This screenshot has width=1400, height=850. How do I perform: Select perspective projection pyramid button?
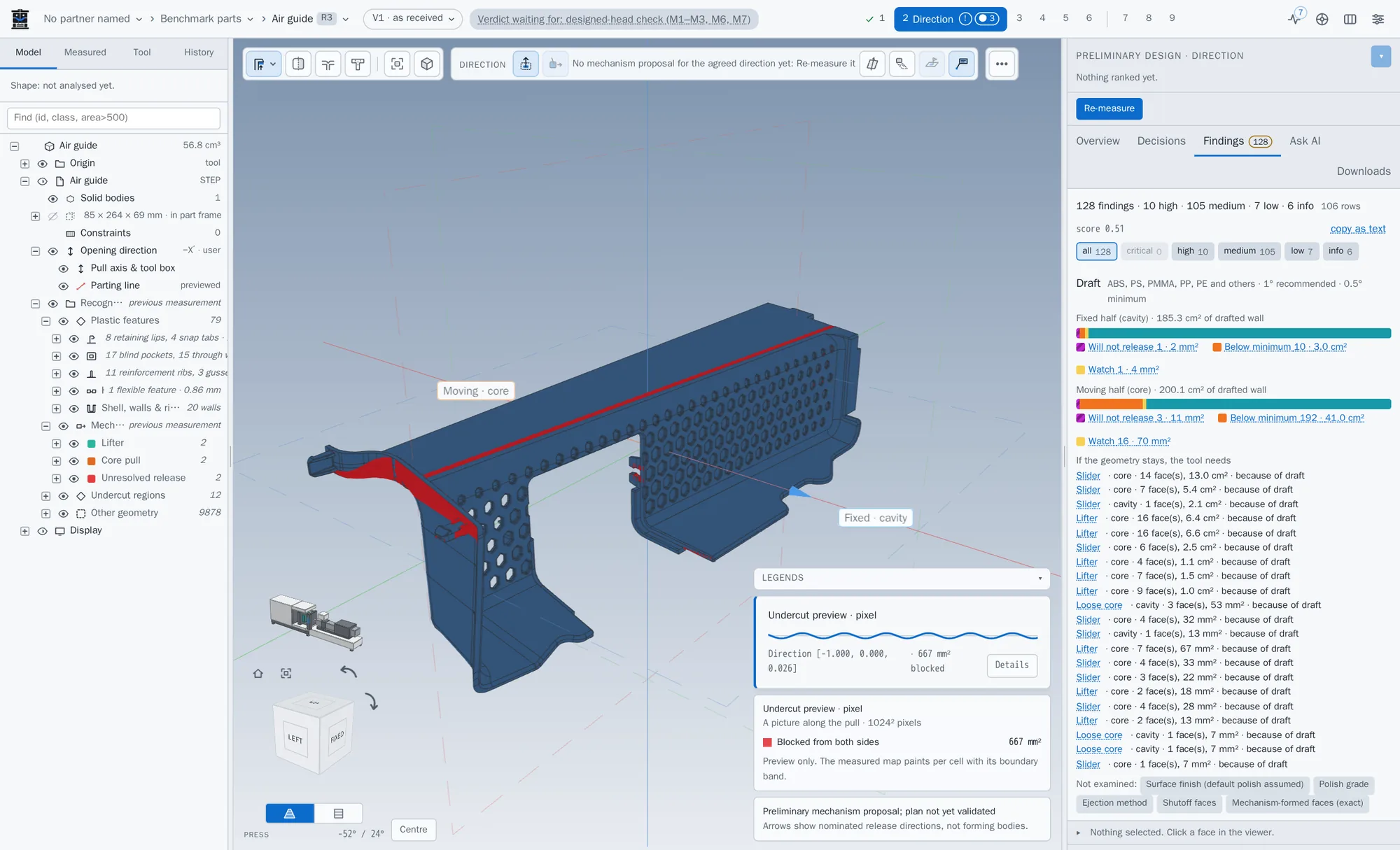(x=290, y=813)
